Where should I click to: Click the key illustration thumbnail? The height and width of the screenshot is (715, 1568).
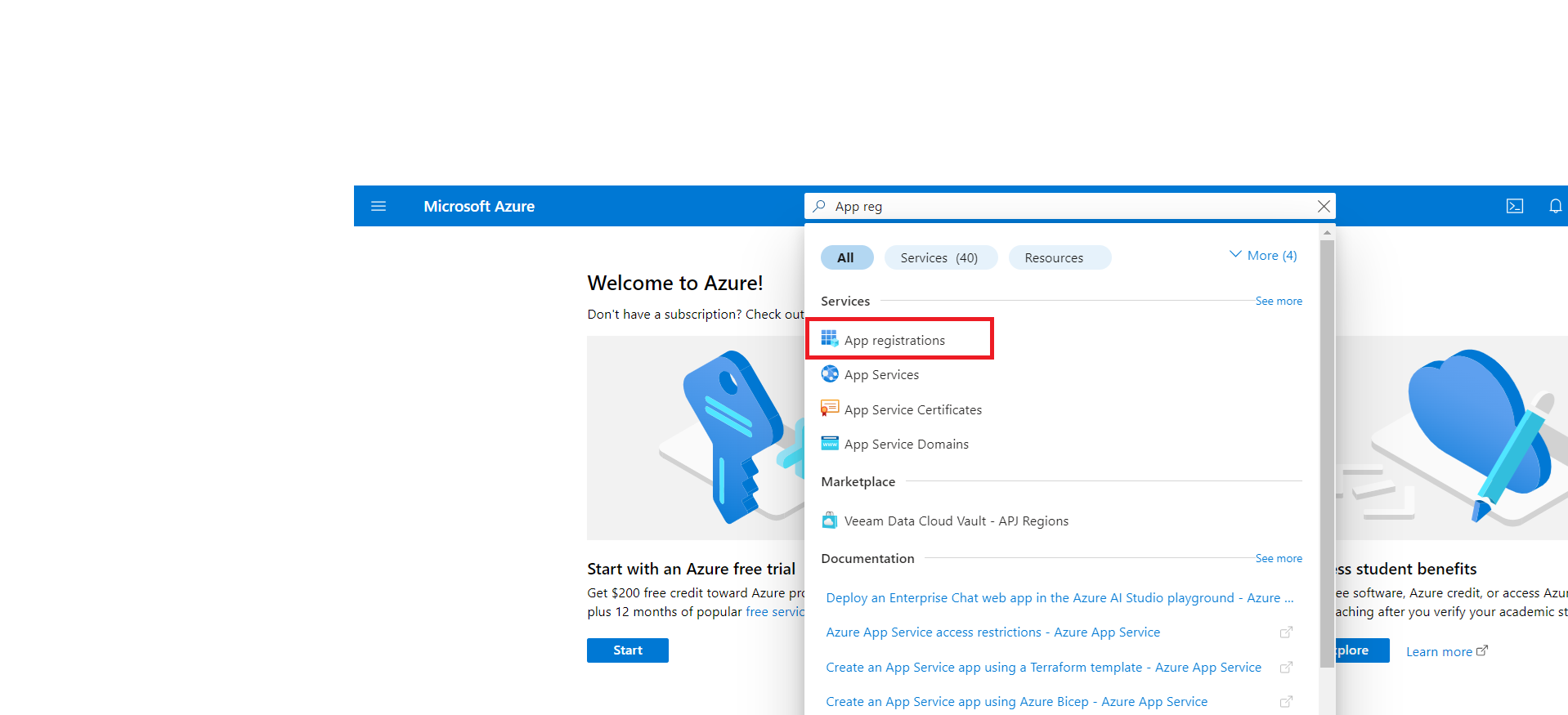point(696,438)
